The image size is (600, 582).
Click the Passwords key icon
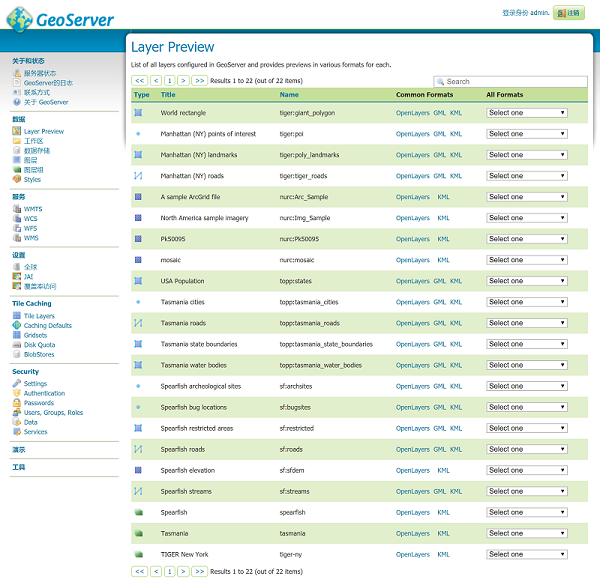pos(16,403)
